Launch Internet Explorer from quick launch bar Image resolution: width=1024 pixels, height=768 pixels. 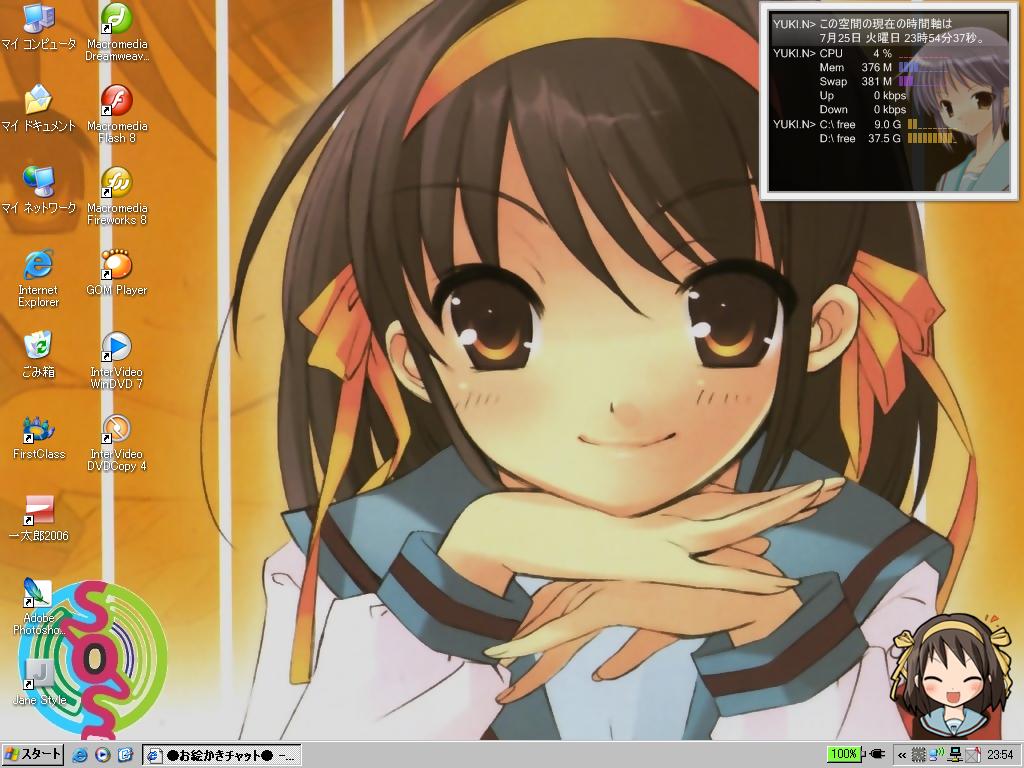[x=80, y=756]
